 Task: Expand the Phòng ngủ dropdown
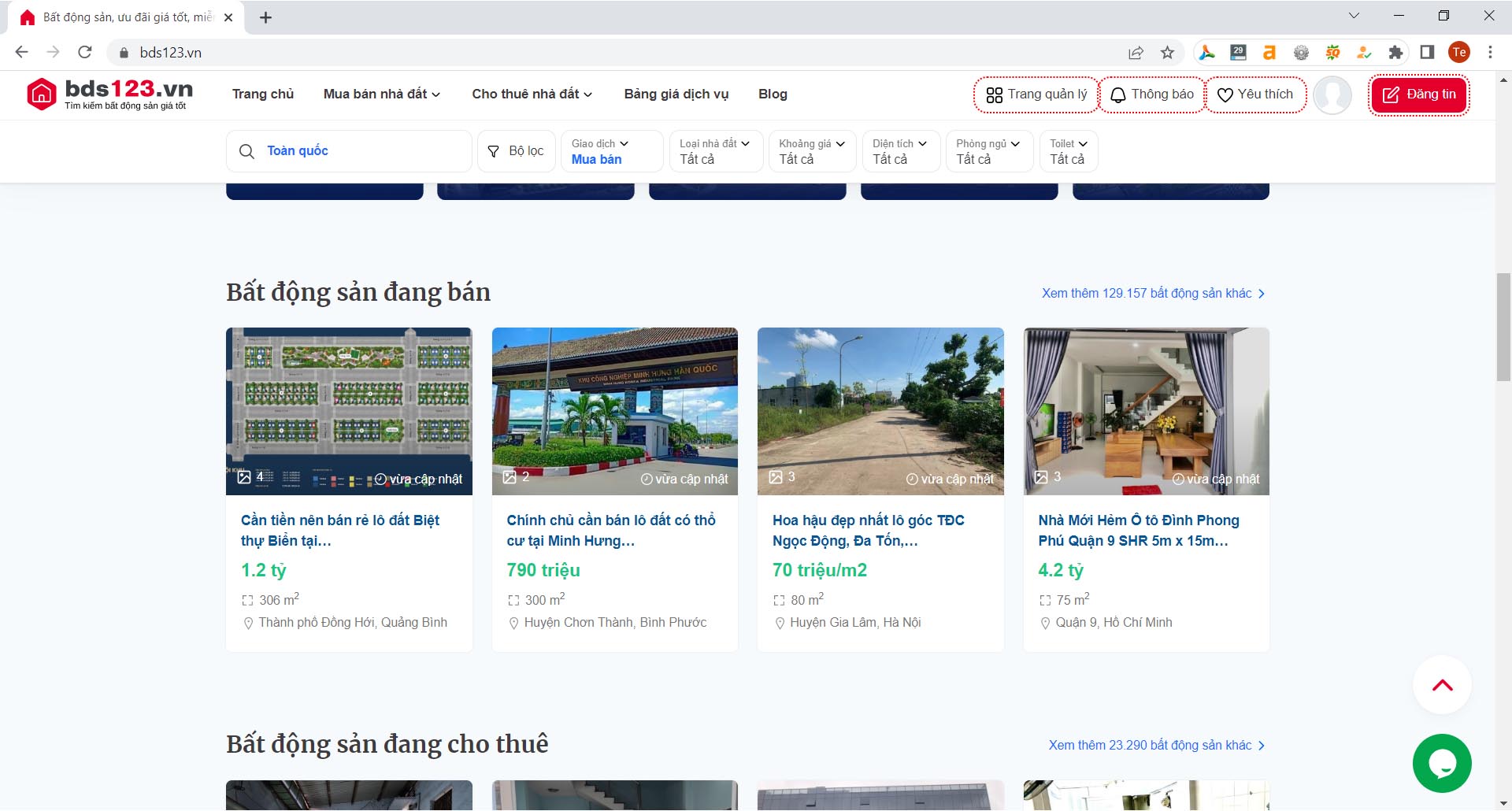[989, 151]
